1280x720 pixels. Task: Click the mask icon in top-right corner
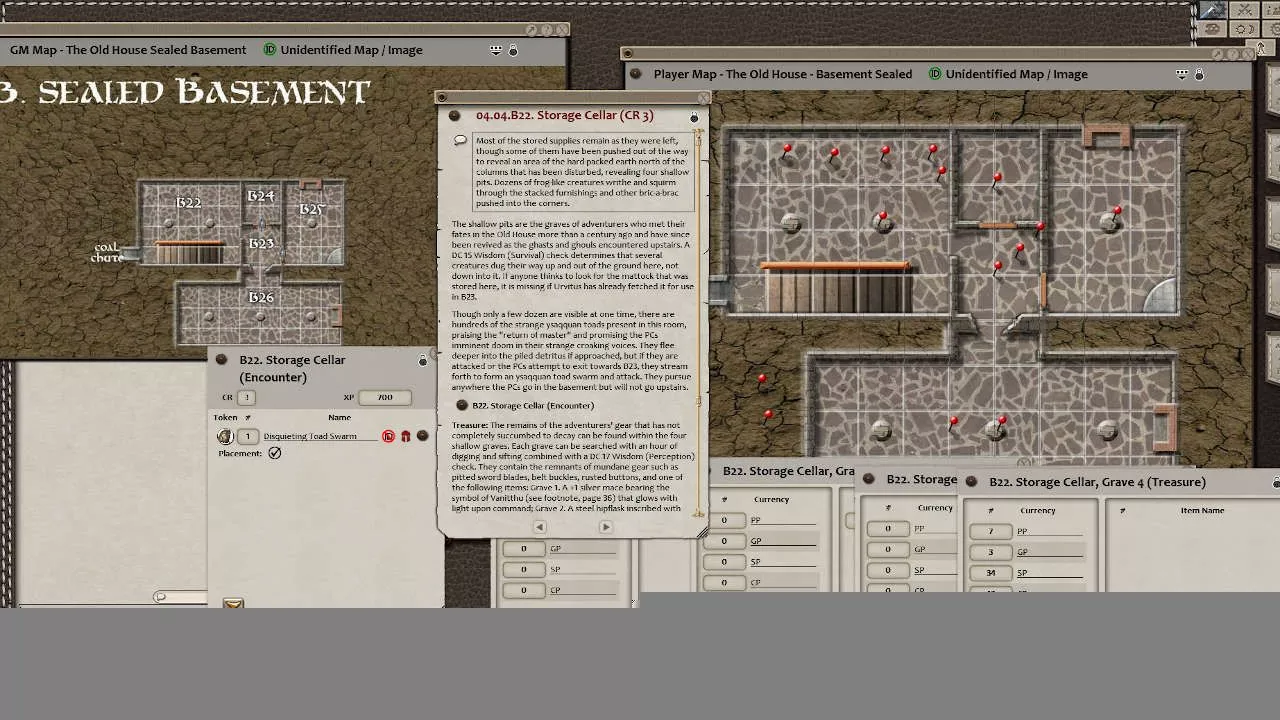click(x=1212, y=29)
